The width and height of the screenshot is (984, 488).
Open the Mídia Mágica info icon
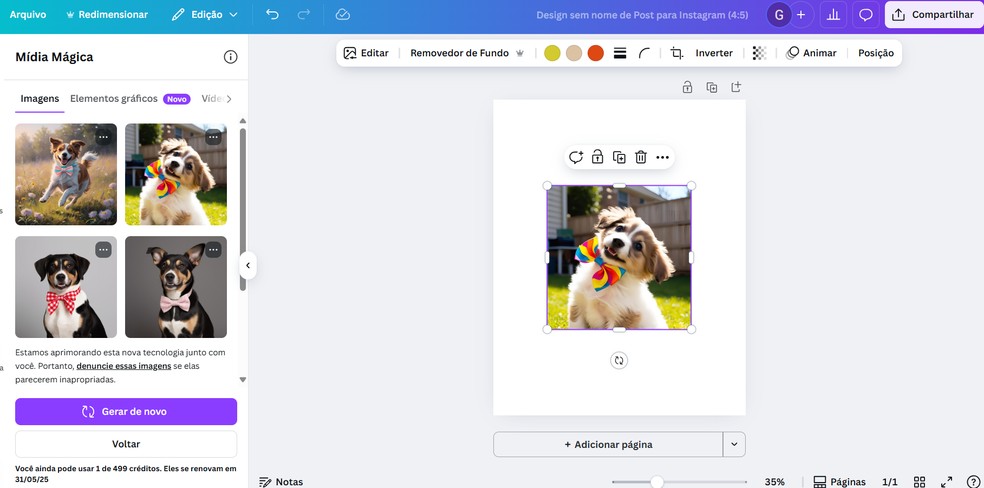coord(230,57)
